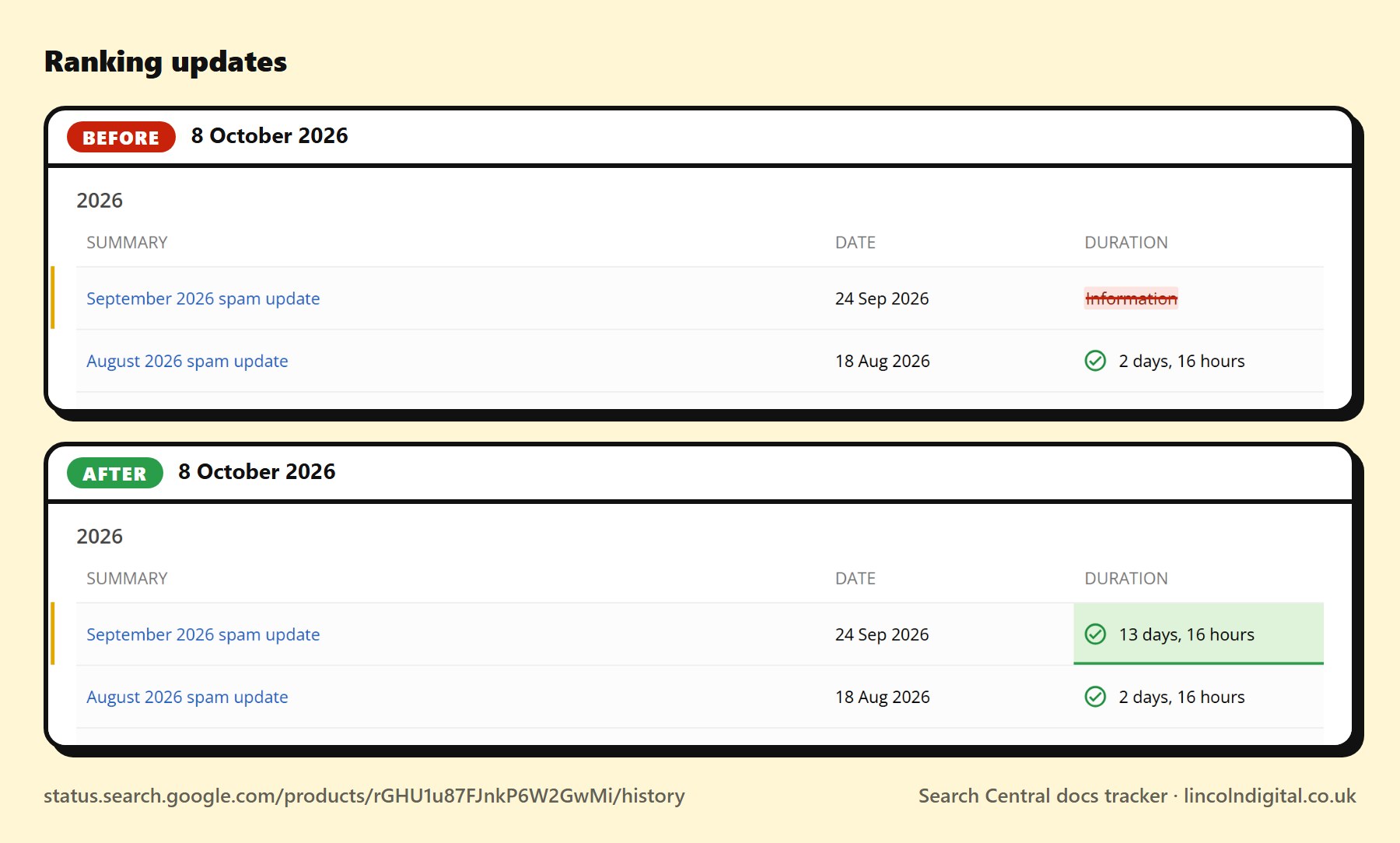Select 24 Sep 2026 date in Before panel
The image size is (1400, 843).
(882, 299)
